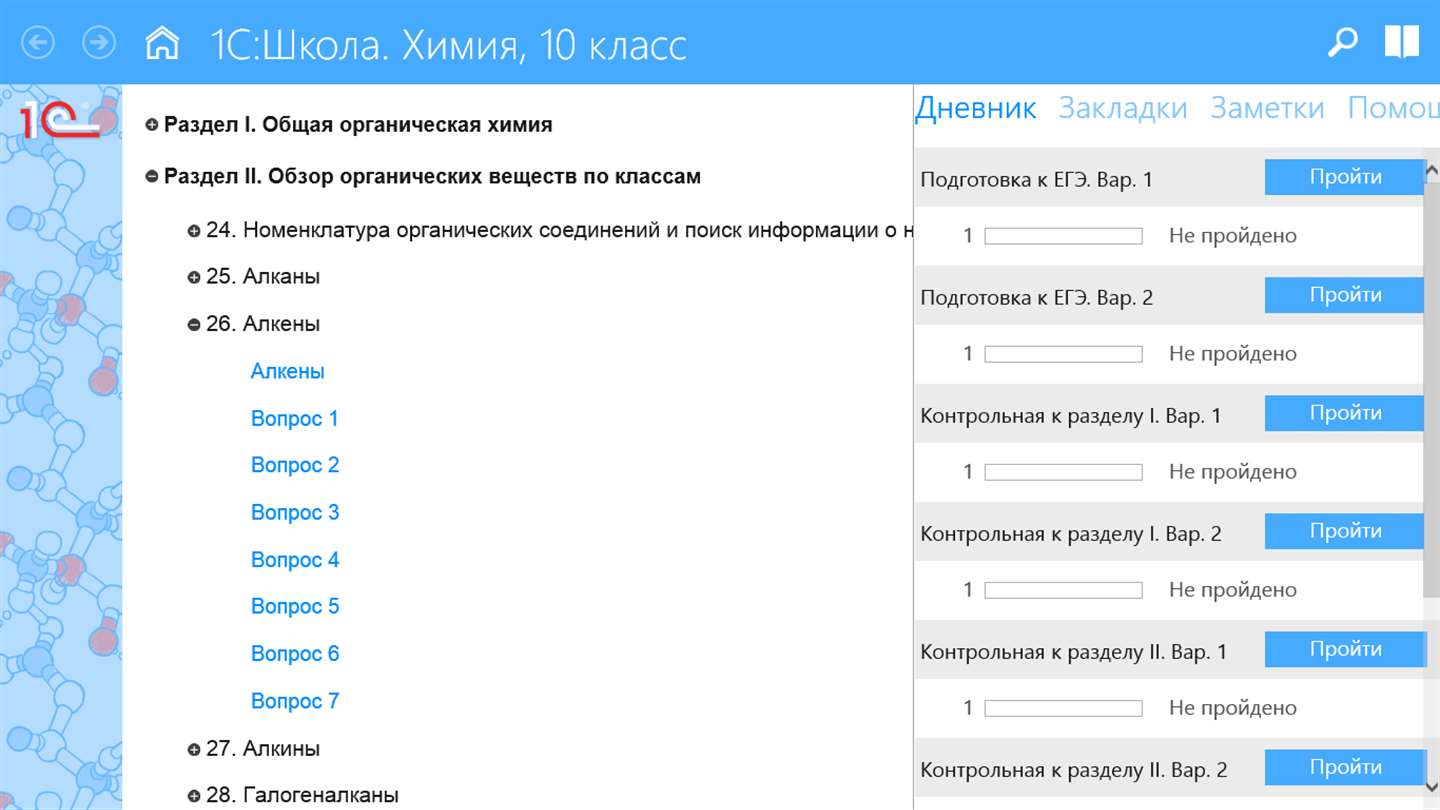Click Контрольная к разделу II. Вар. 2 label
Image resolution: width=1440 pixels, height=810 pixels.
pyautogui.click(x=1073, y=770)
